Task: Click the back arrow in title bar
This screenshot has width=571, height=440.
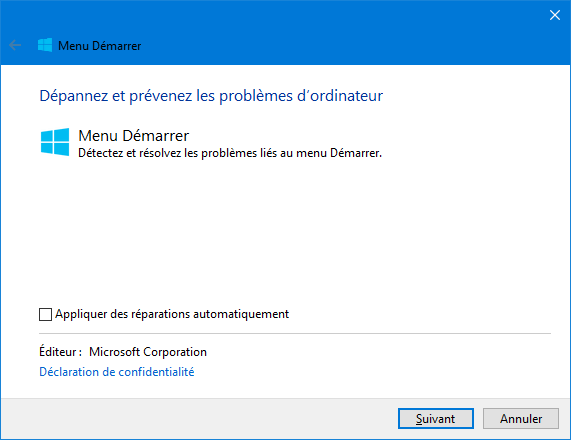Action: [15, 45]
